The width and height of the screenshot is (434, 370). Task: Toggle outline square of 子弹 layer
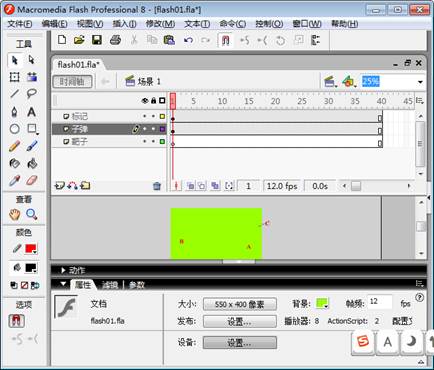tap(162, 129)
